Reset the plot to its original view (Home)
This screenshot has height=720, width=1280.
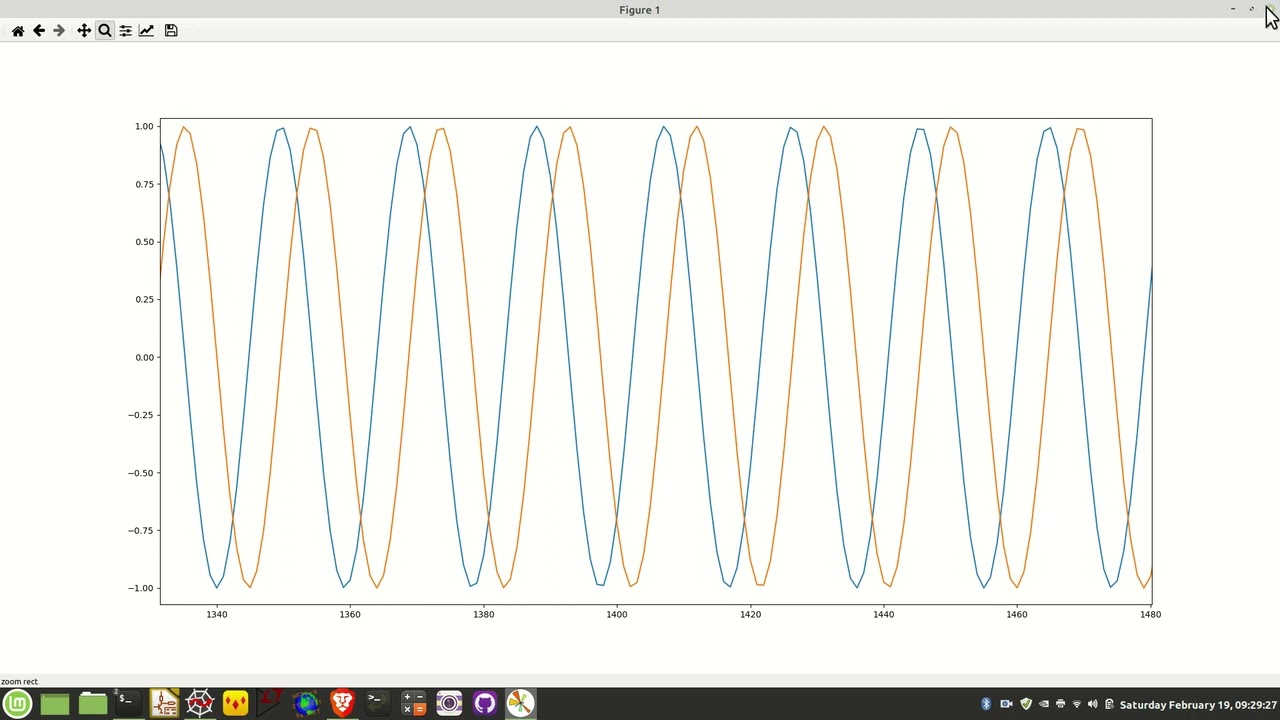[18, 31]
